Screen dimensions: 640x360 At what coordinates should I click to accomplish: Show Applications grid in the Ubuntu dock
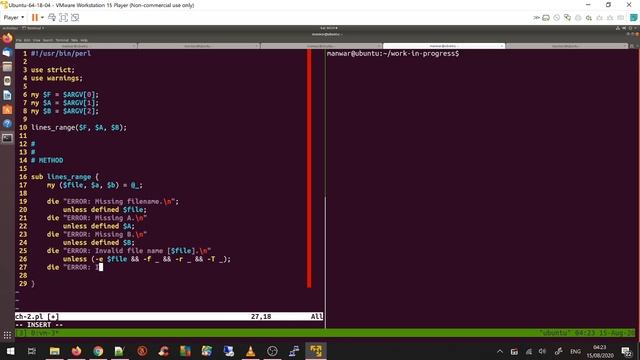(x=7, y=336)
